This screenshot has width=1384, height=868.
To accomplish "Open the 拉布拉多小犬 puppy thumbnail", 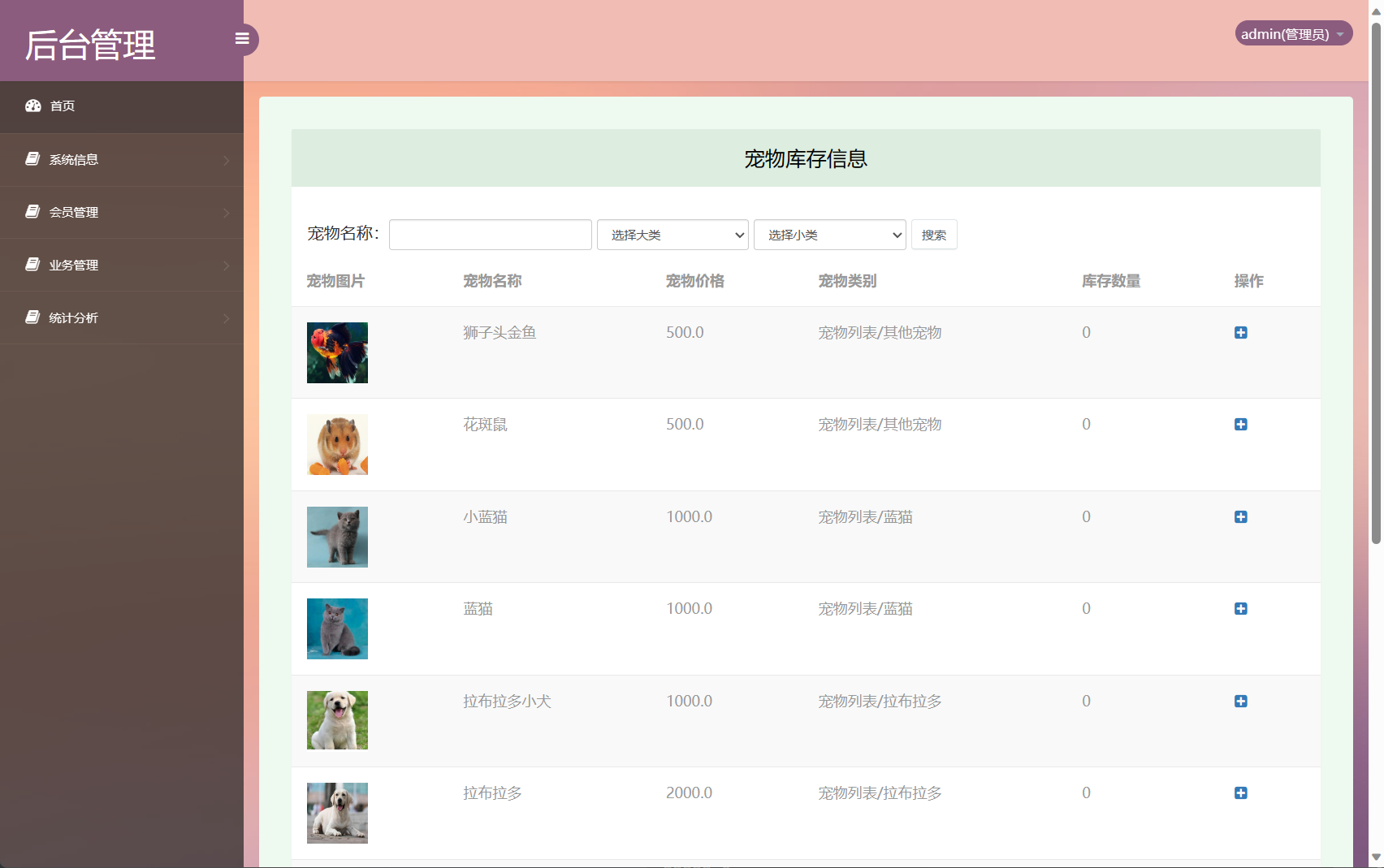I will point(337,720).
